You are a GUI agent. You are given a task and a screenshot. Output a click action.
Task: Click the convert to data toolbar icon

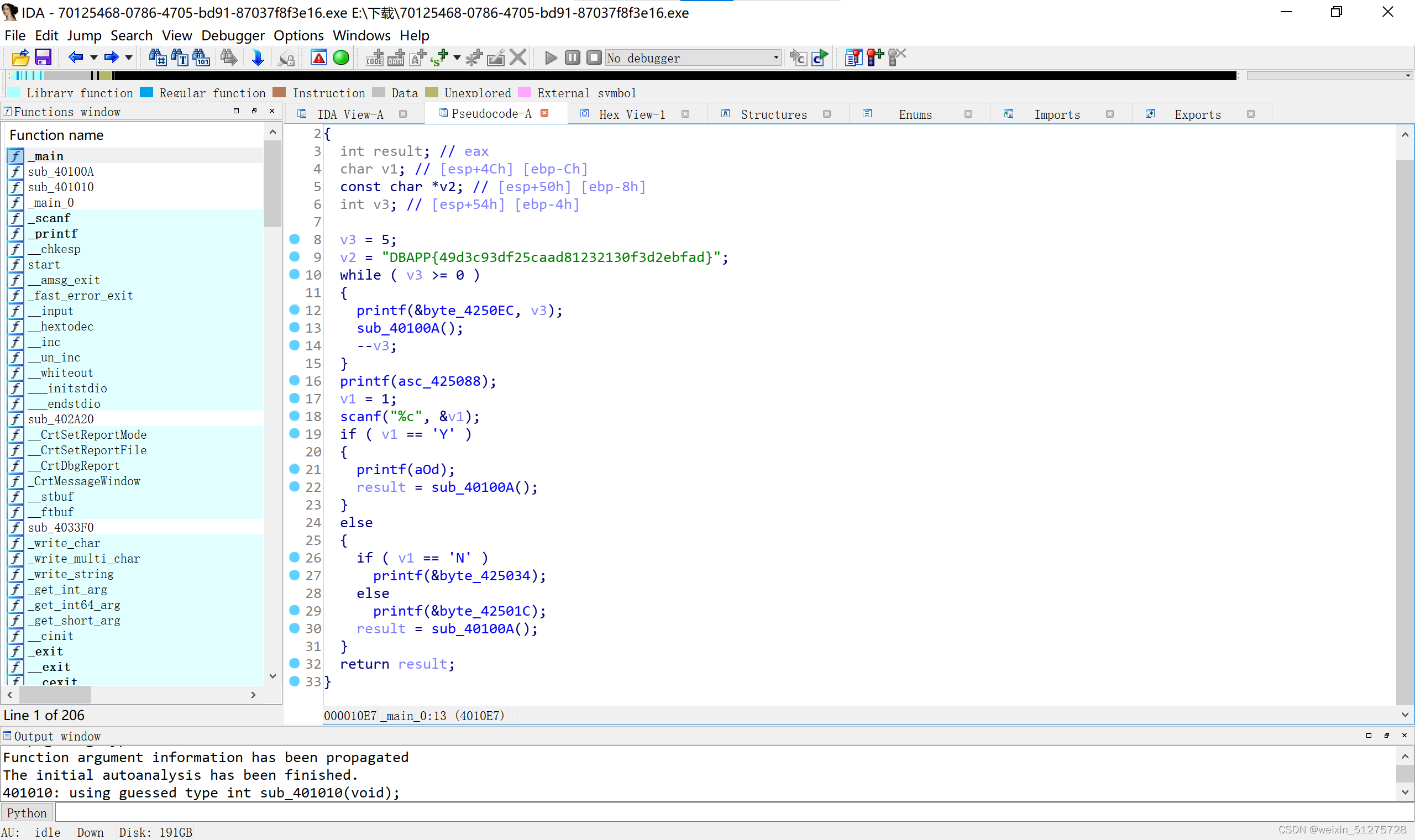coord(396,57)
